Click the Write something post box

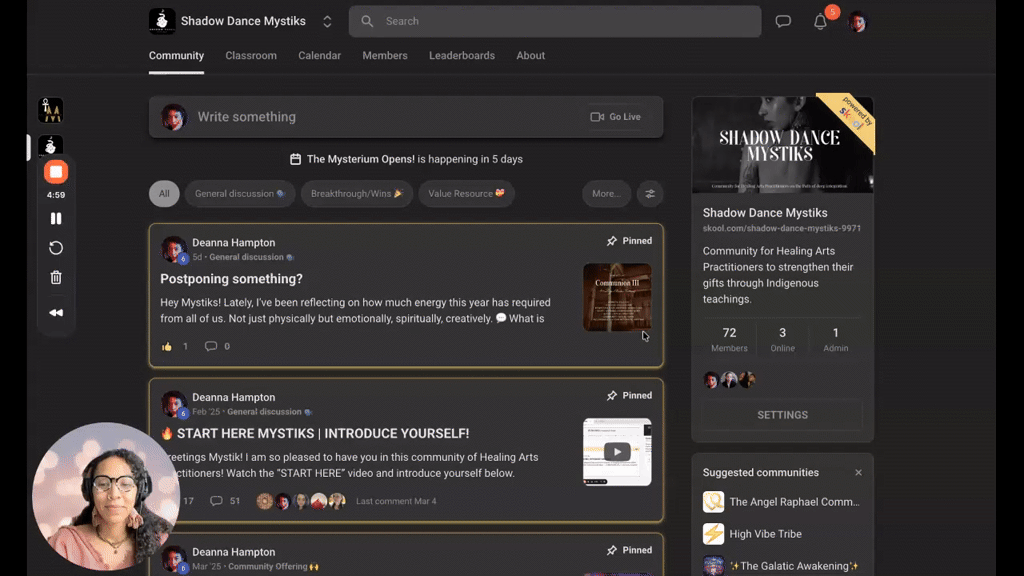(406, 117)
